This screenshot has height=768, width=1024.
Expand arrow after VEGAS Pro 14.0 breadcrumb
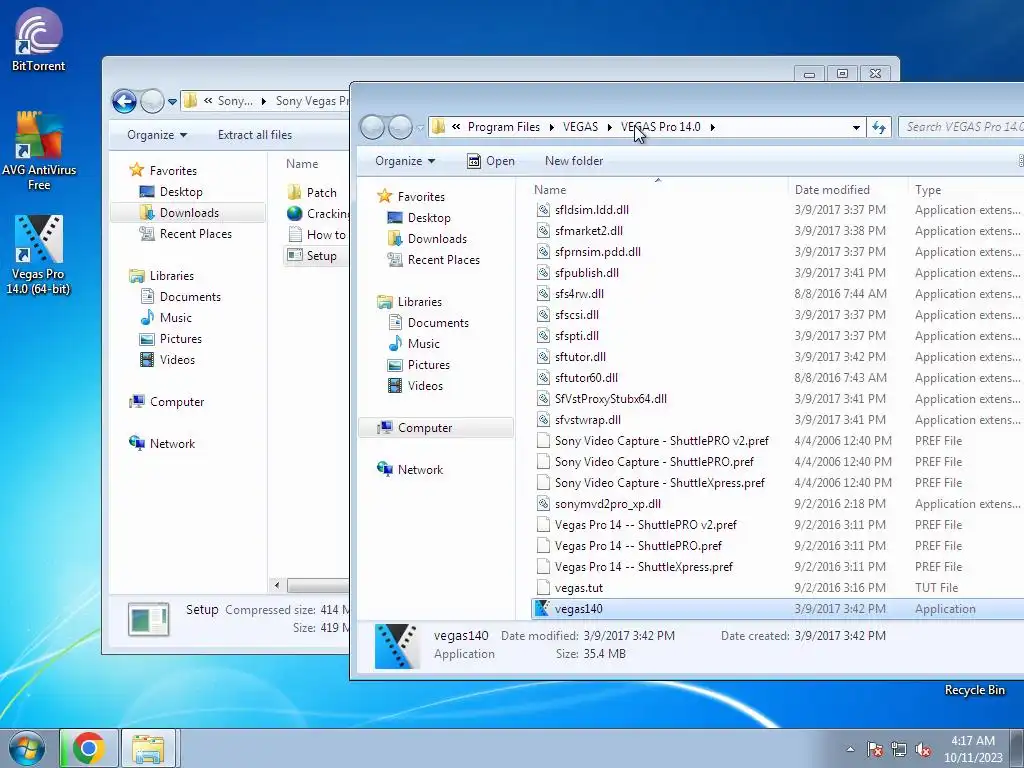pyautogui.click(x=712, y=127)
